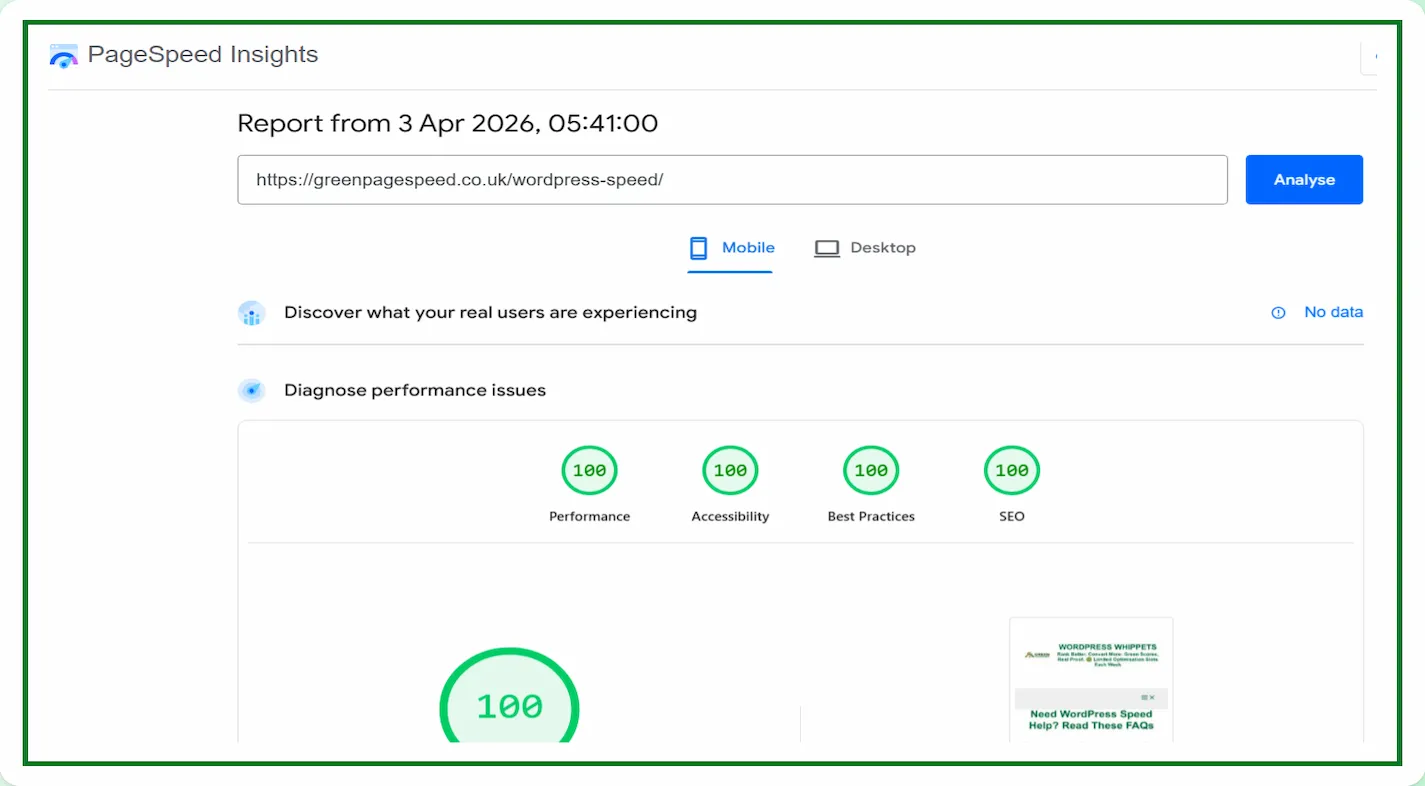The height and width of the screenshot is (786, 1425).
Task: Click the Diagnose performance issues lab icon
Action: pos(251,390)
